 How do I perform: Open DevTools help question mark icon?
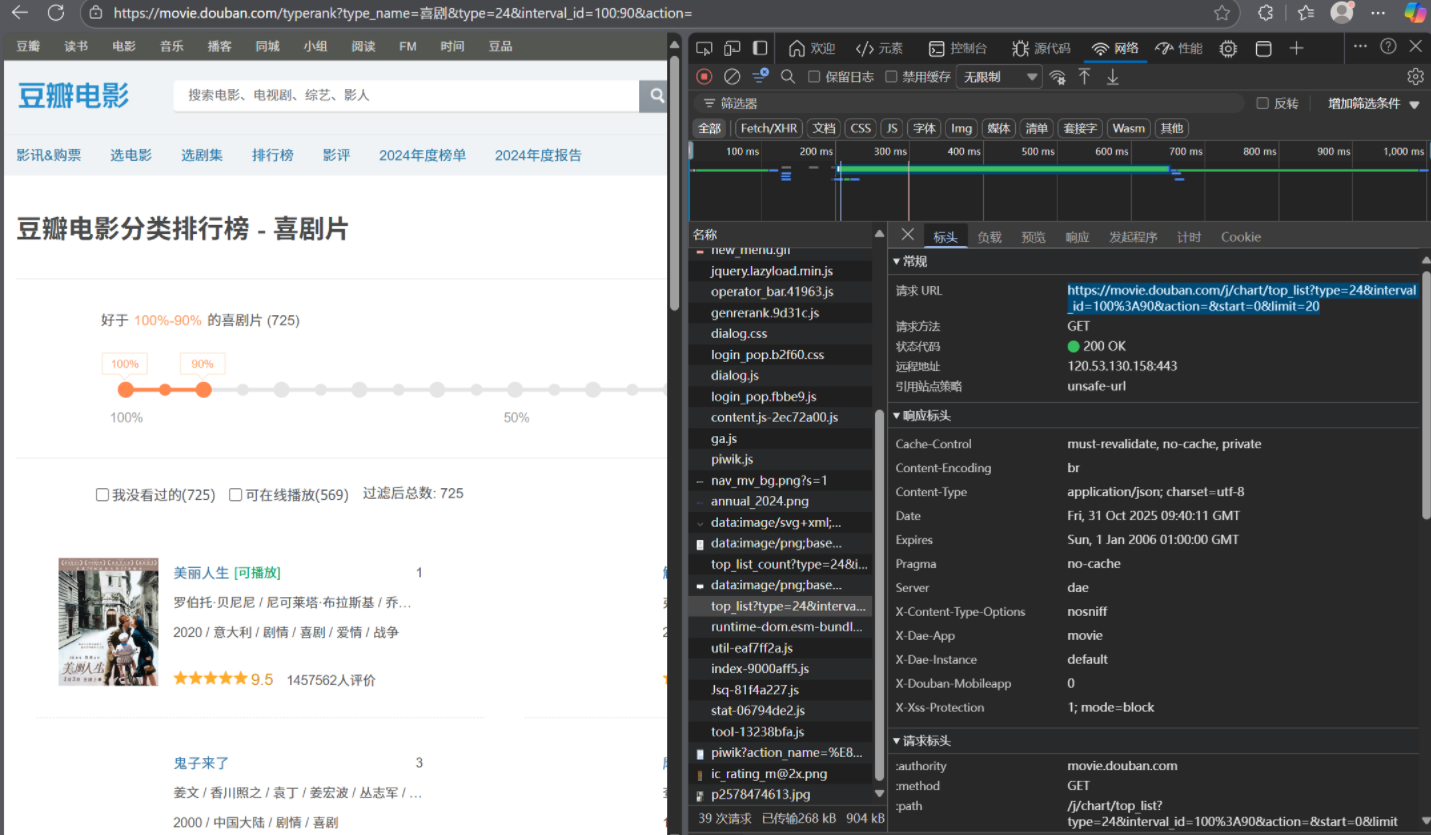pos(1388,46)
